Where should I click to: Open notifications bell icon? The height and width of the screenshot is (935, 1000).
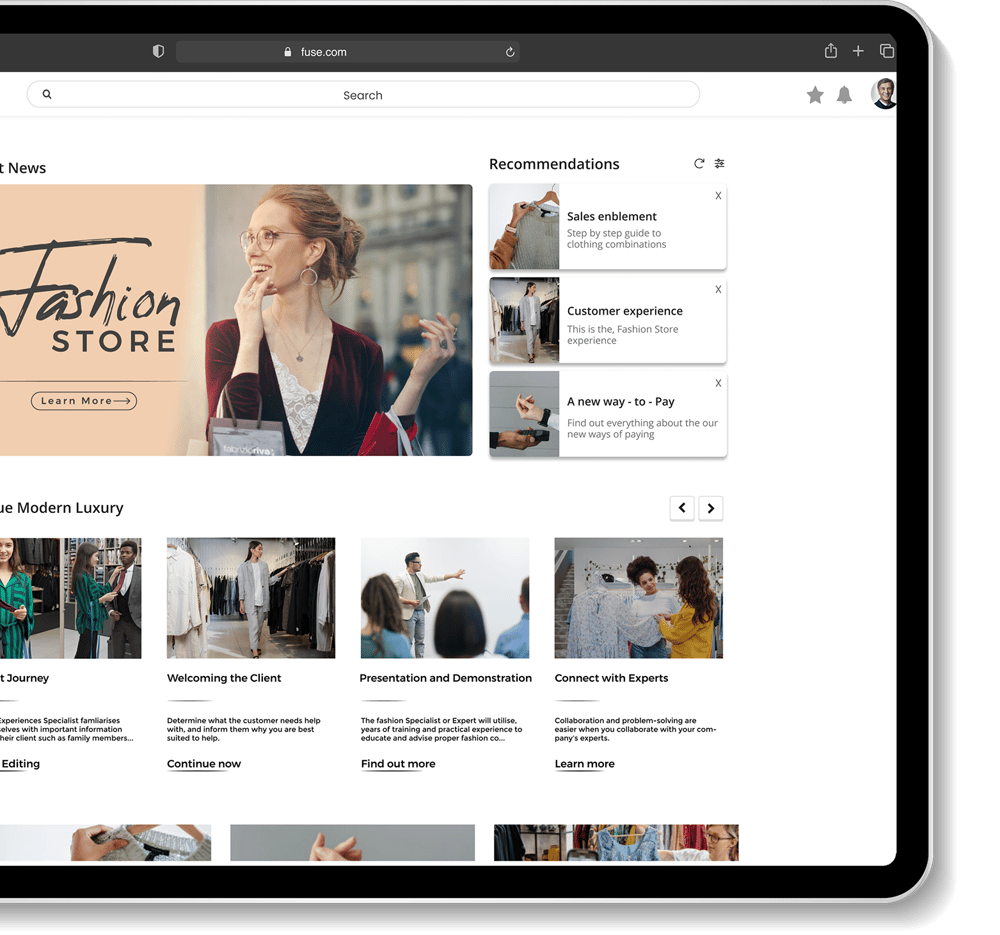coord(844,95)
